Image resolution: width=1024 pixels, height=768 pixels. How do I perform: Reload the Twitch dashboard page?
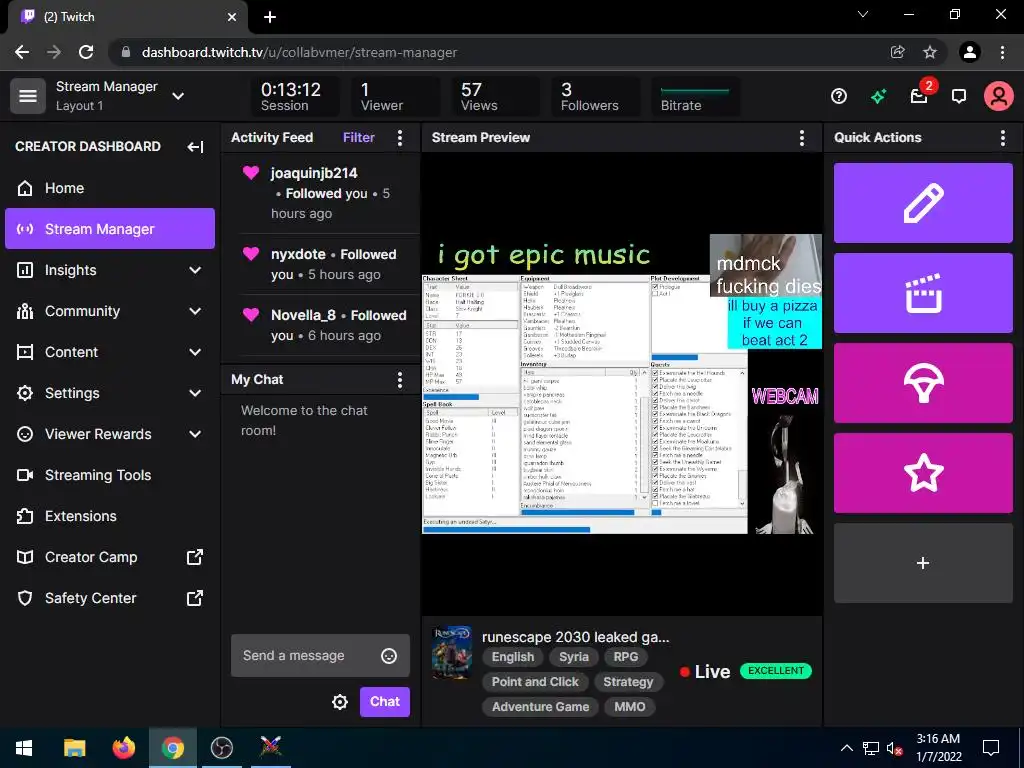click(x=86, y=52)
